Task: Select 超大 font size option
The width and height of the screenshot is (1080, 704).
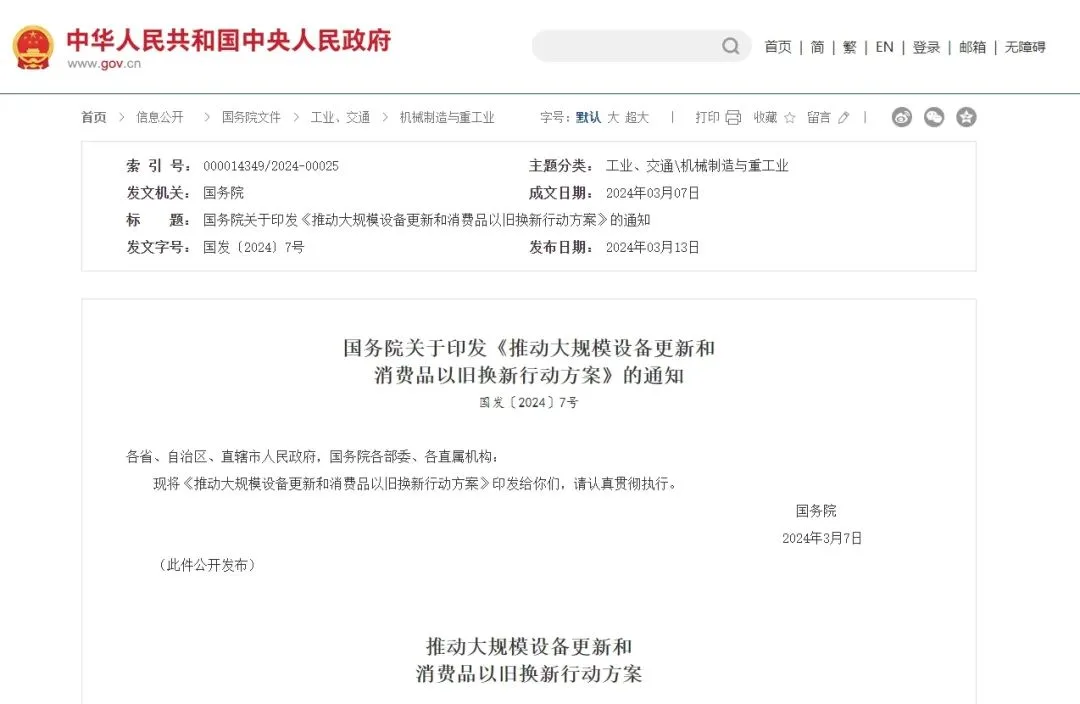Action: coord(637,117)
